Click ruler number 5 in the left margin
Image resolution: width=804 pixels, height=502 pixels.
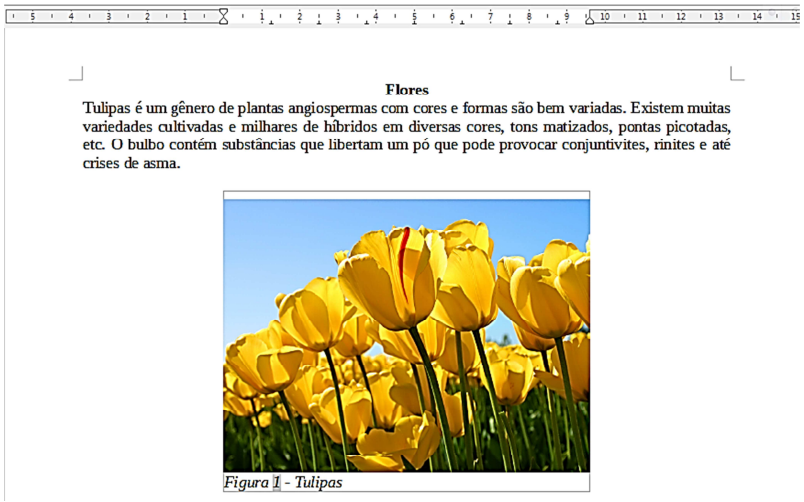(x=32, y=17)
